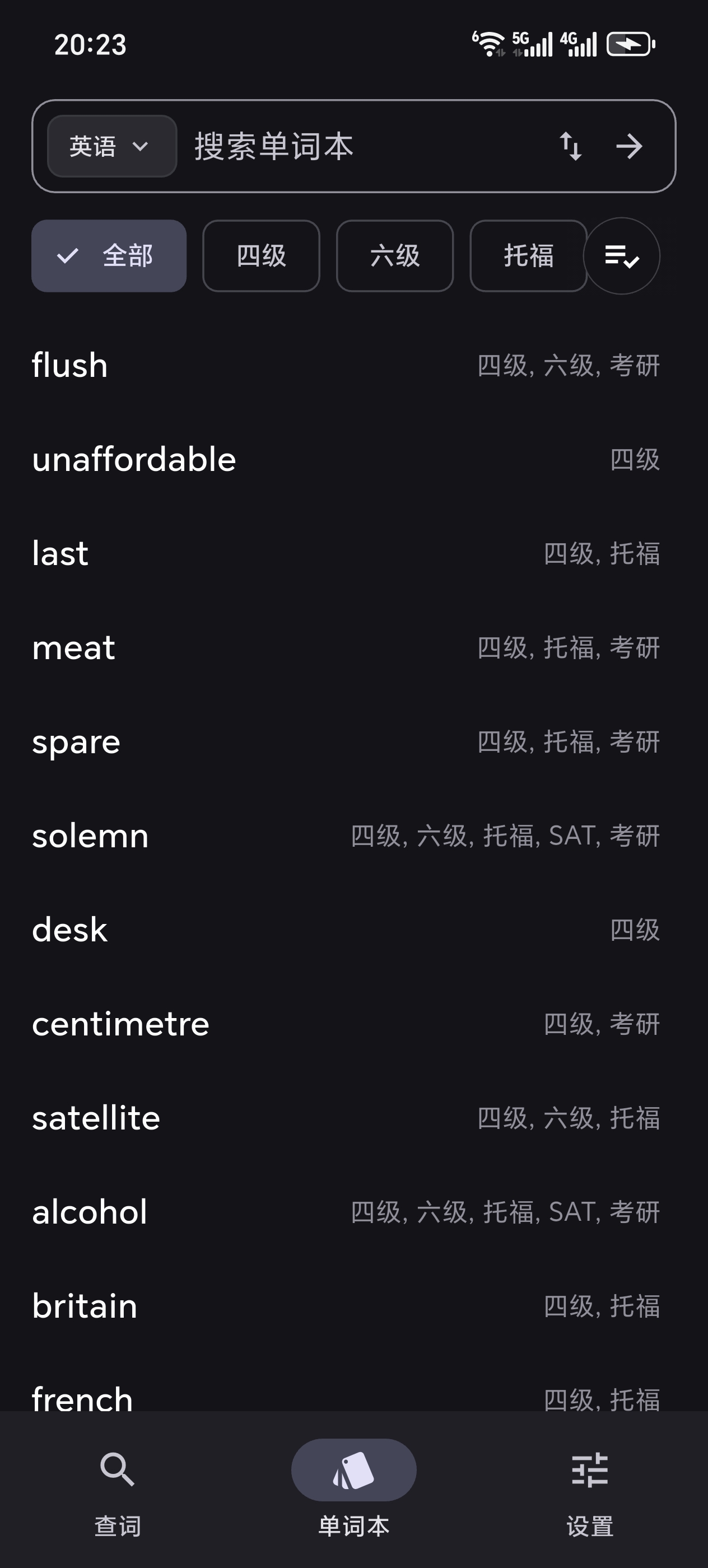The width and height of the screenshot is (708, 1568).
Task: Toggle the 全部 filter chip
Action: click(109, 256)
